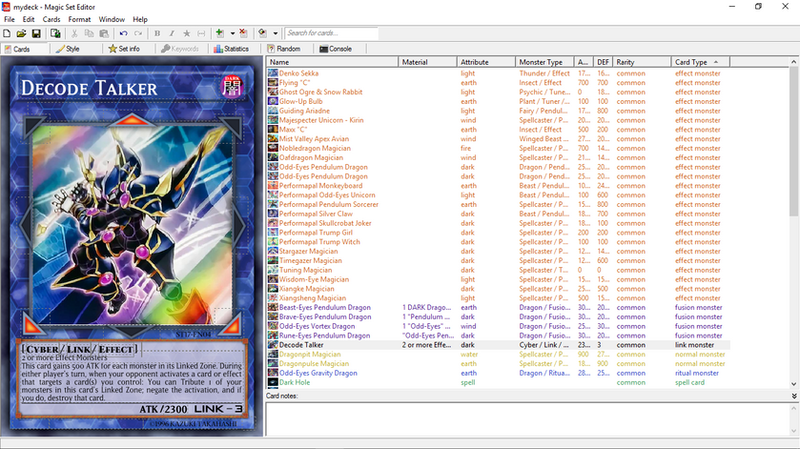Sort by the Monster Type column header
Screen dimensions: 800x449
544,62
